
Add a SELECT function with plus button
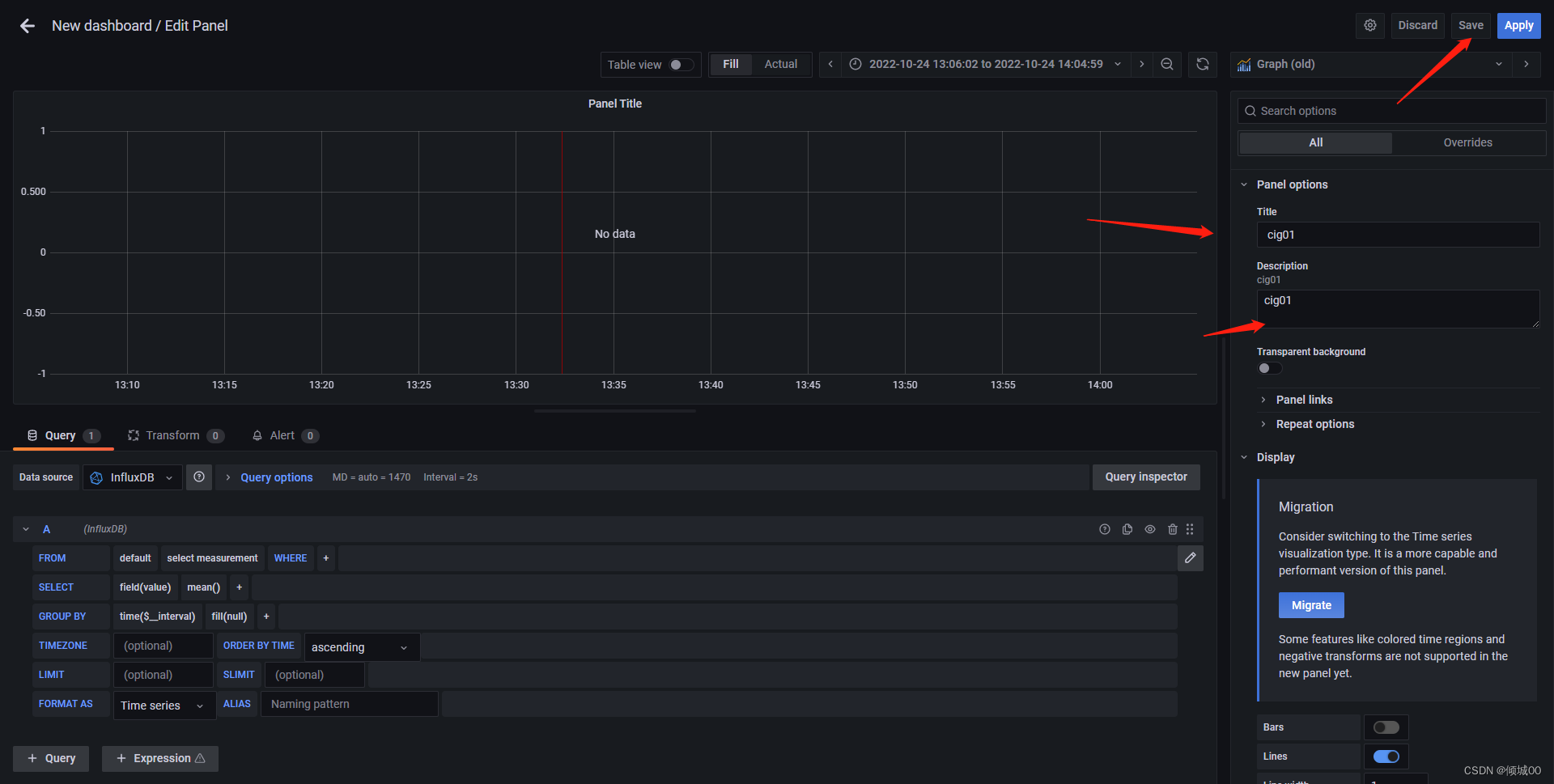240,587
